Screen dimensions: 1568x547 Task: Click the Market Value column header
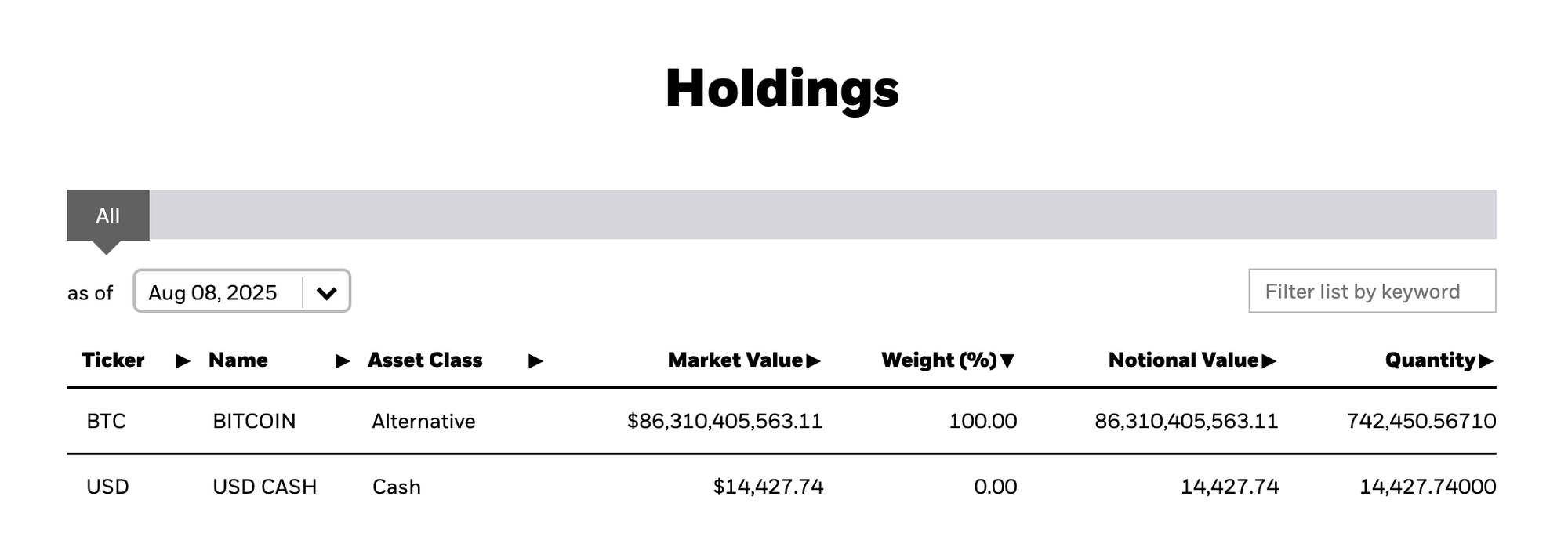[735, 360]
